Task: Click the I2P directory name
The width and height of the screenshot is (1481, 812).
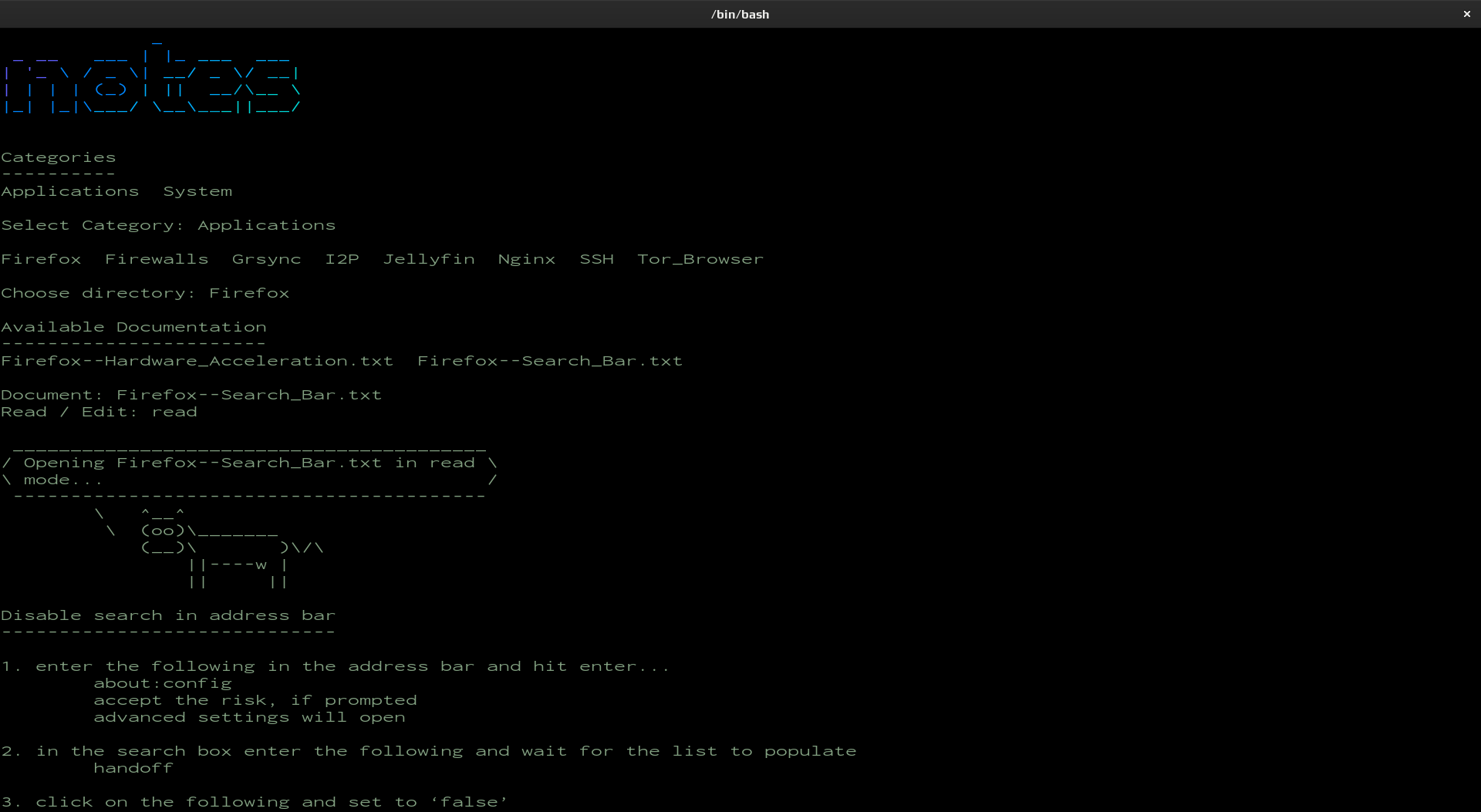Action: point(342,259)
